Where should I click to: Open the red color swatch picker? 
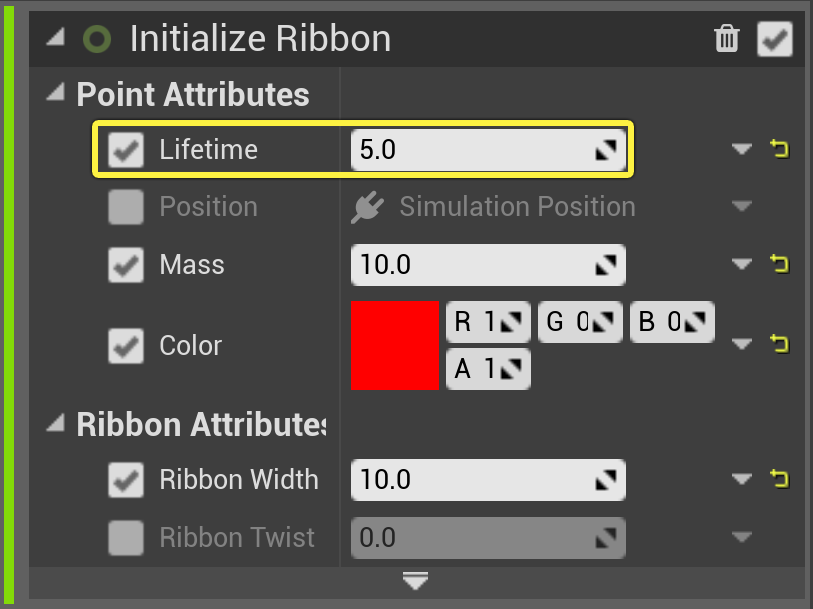tap(395, 345)
